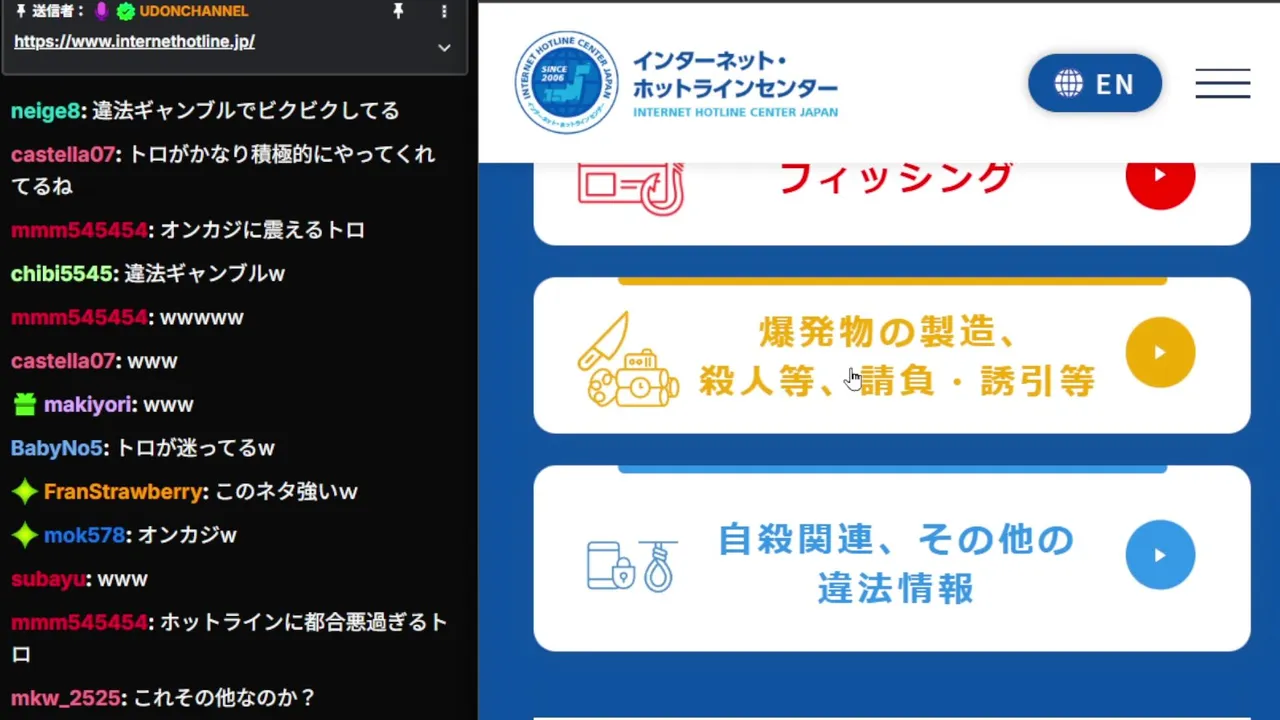Click the username mkw_2525 in chat
The height and width of the screenshot is (720, 1280).
(66, 698)
